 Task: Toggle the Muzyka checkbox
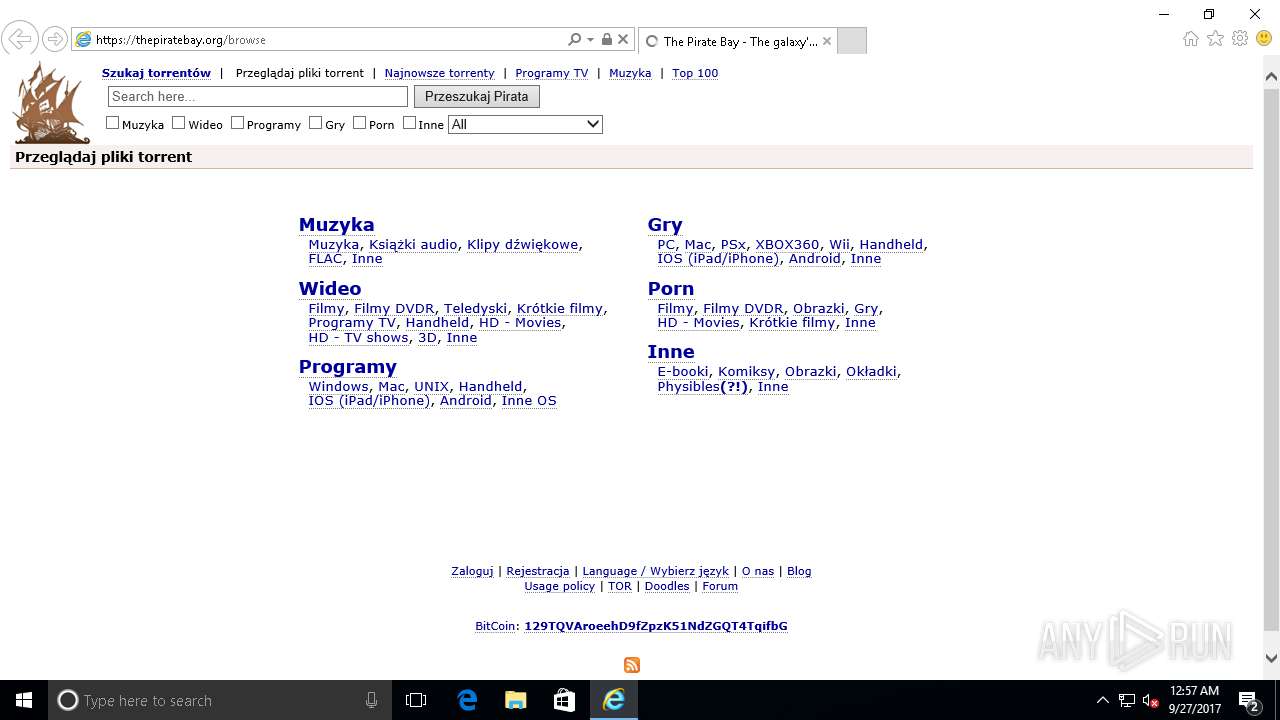tap(113, 123)
